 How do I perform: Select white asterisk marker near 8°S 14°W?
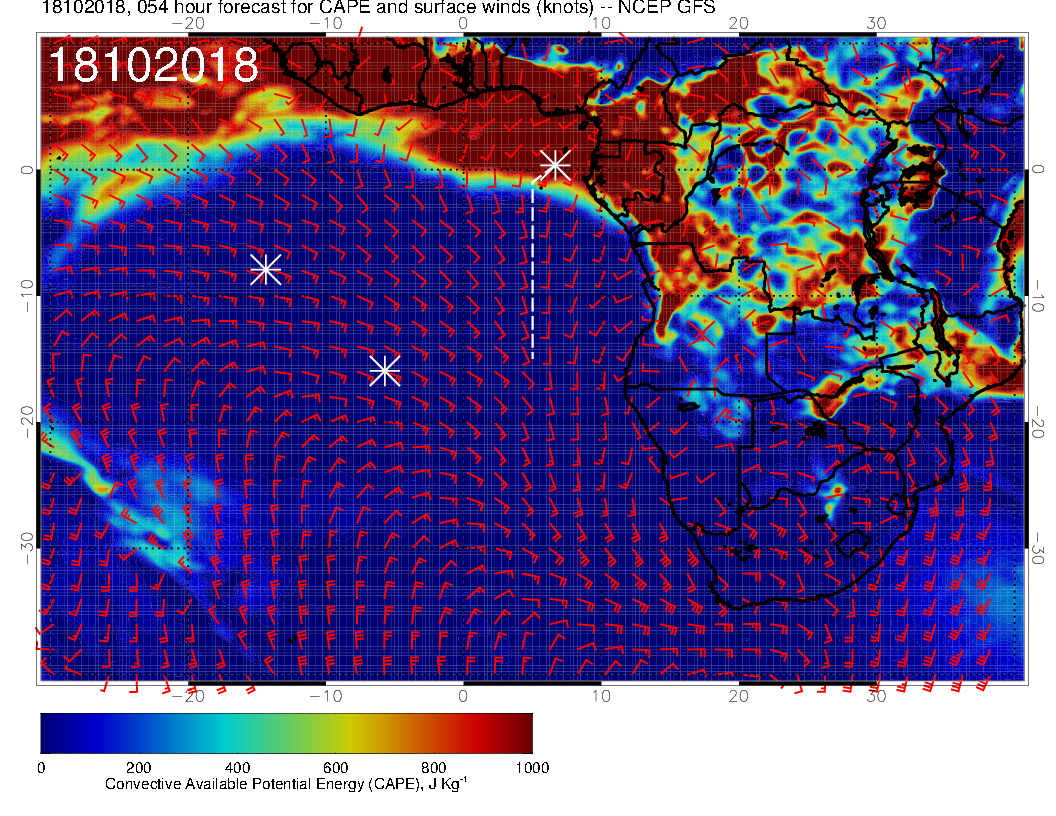coord(265,269)
